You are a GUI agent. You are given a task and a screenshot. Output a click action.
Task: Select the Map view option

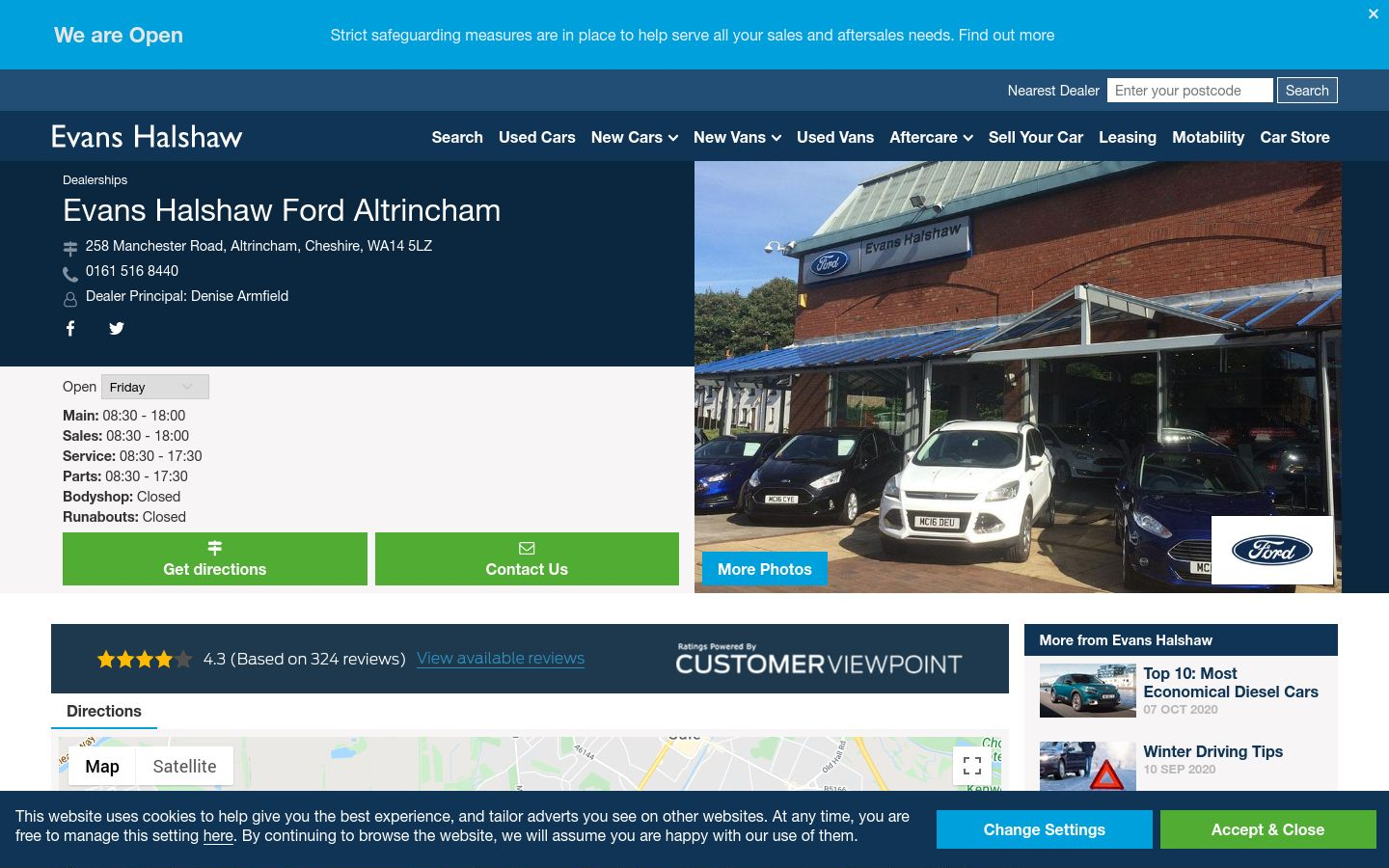(x=102, y=767)
